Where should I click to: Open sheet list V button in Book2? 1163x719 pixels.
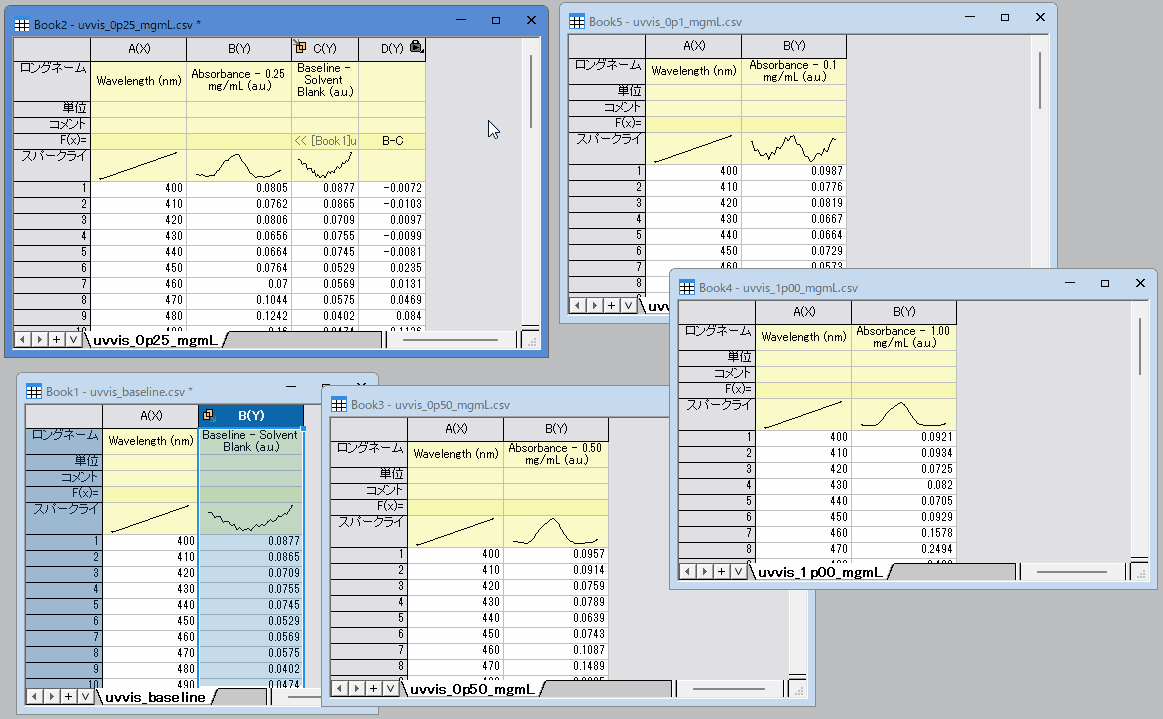pyautogui.click(x=73, y=340)
